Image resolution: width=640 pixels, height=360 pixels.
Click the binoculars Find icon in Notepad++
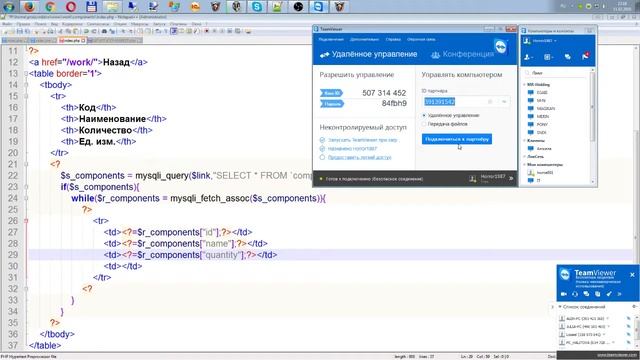coord(104,31)
